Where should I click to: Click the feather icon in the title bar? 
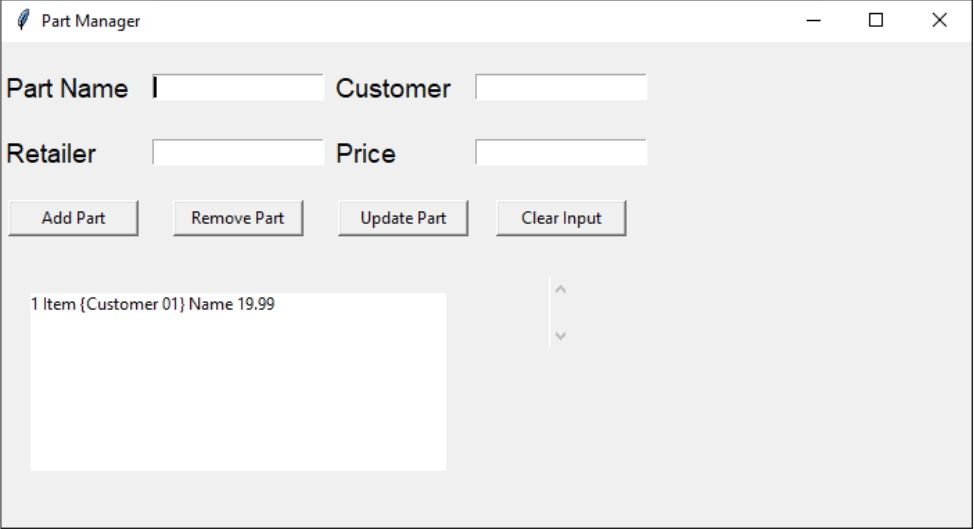coord(23,20)
